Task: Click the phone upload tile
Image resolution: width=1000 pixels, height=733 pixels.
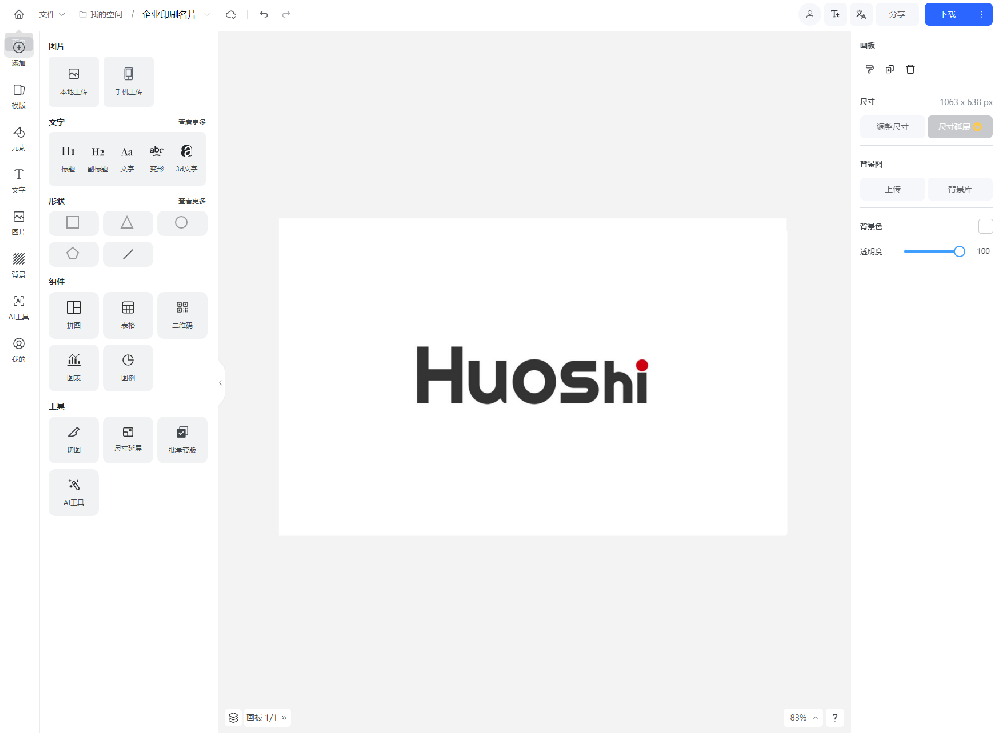Action: point(129,82)
